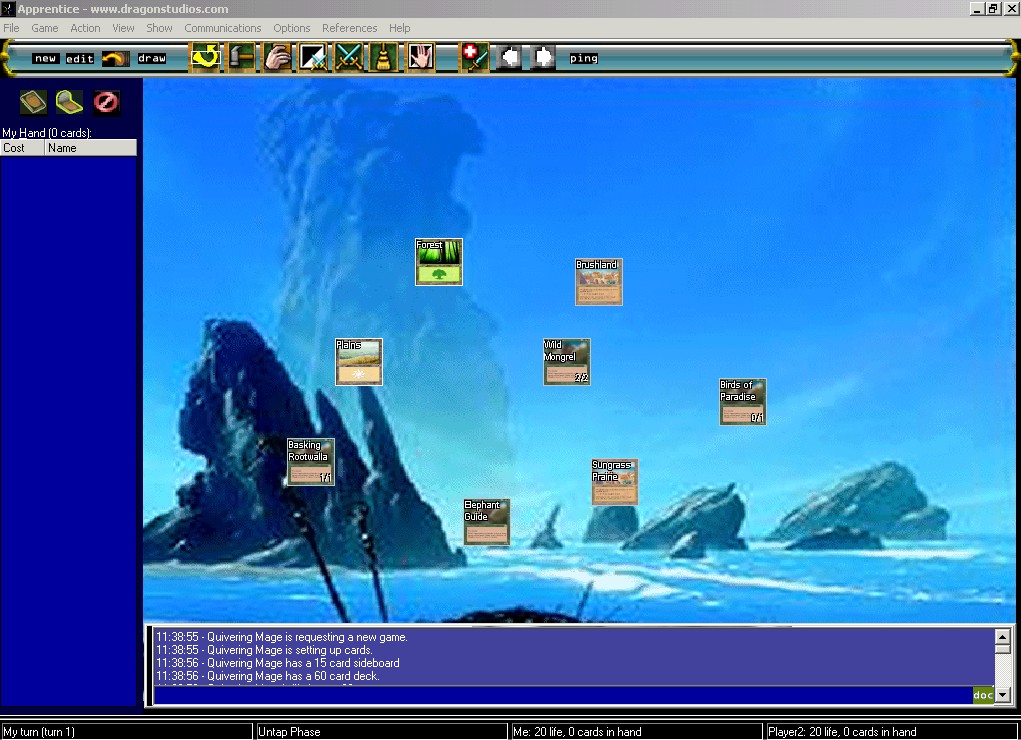Image resolution: width=1021 pixels, height=740 pixels.
Task: Click the edit button in toolbar
Action: (80, 59)
